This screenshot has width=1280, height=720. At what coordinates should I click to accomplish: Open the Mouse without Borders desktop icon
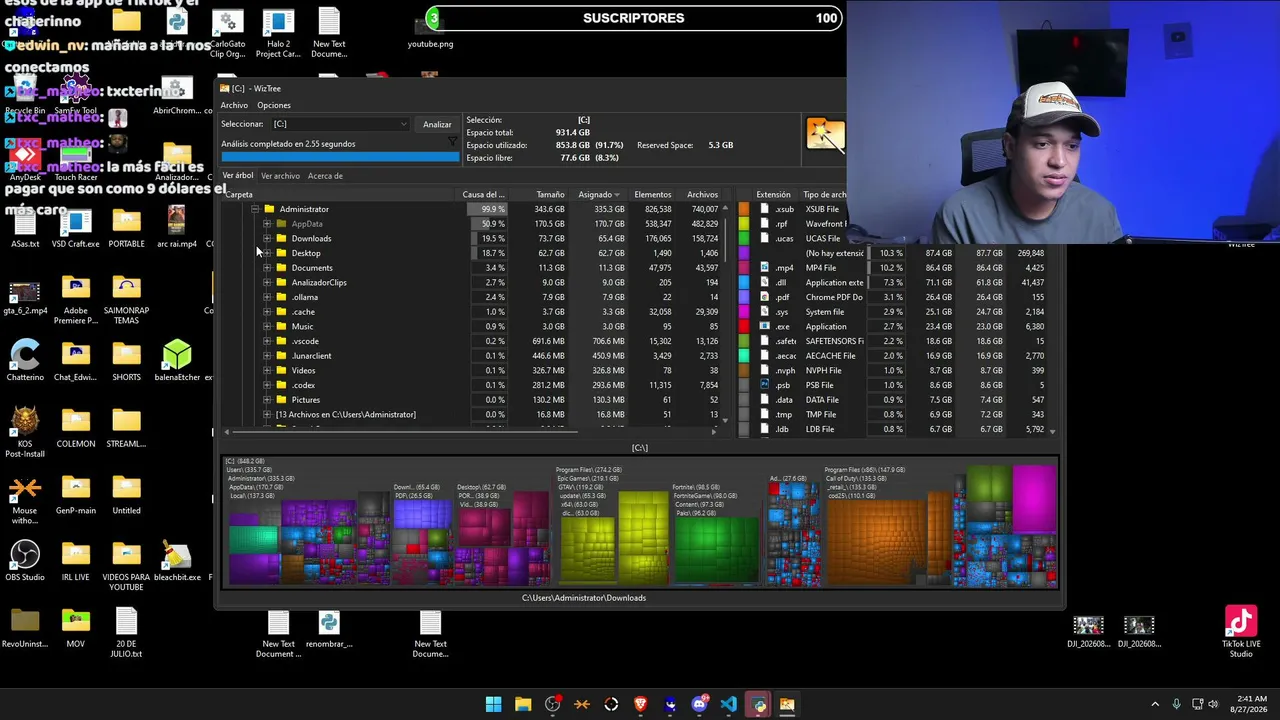click(25, 500)
